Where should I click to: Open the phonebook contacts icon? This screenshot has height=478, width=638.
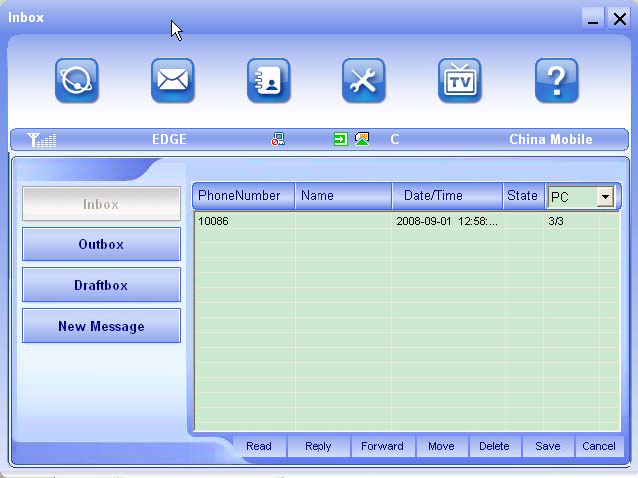pyautogui.click(x=269, y=80)
